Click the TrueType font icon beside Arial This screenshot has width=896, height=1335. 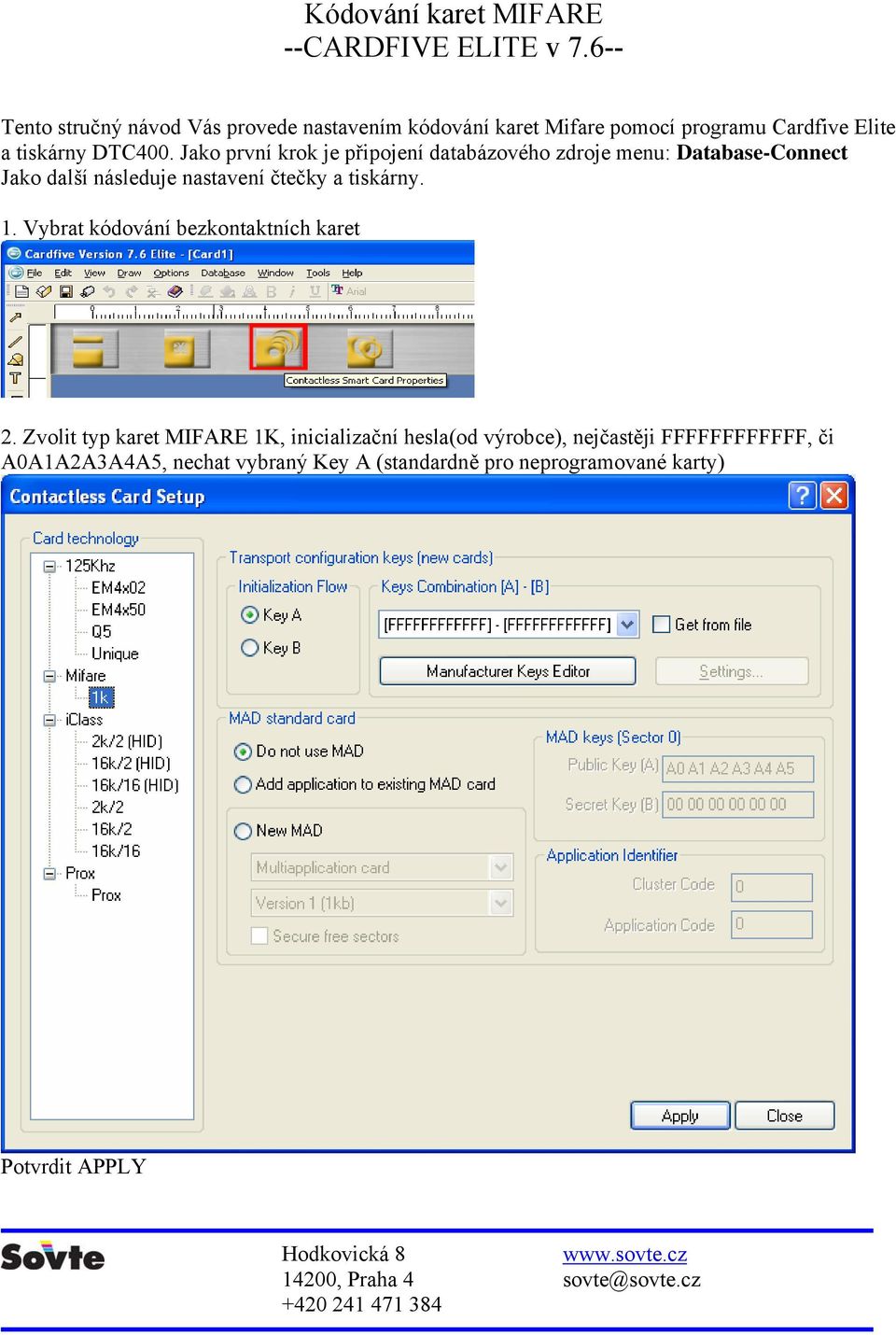[338, 290]
